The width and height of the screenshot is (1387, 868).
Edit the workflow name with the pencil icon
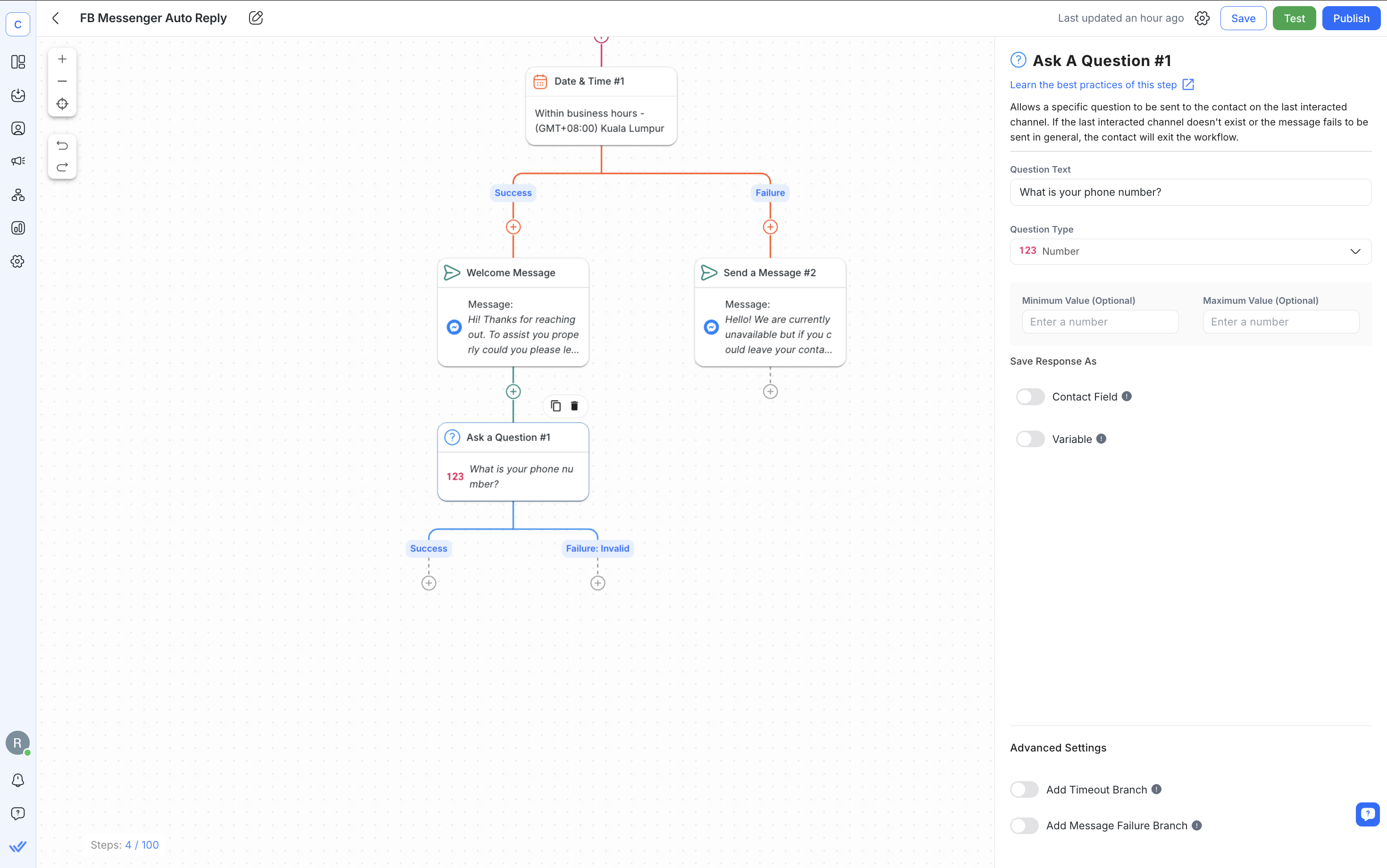tap(256, 18)
